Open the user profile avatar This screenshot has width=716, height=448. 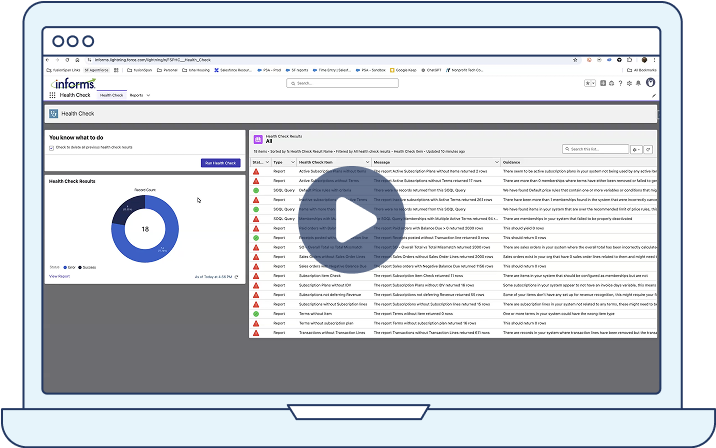(651, 83)
